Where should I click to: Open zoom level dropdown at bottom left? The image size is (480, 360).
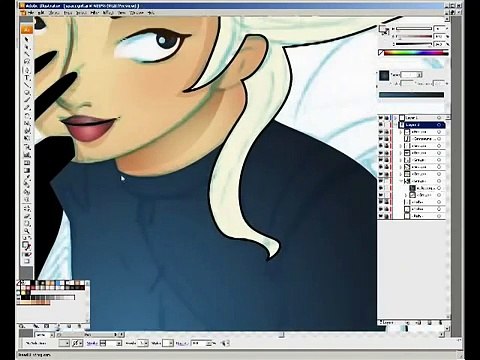(x=52, y=334)
